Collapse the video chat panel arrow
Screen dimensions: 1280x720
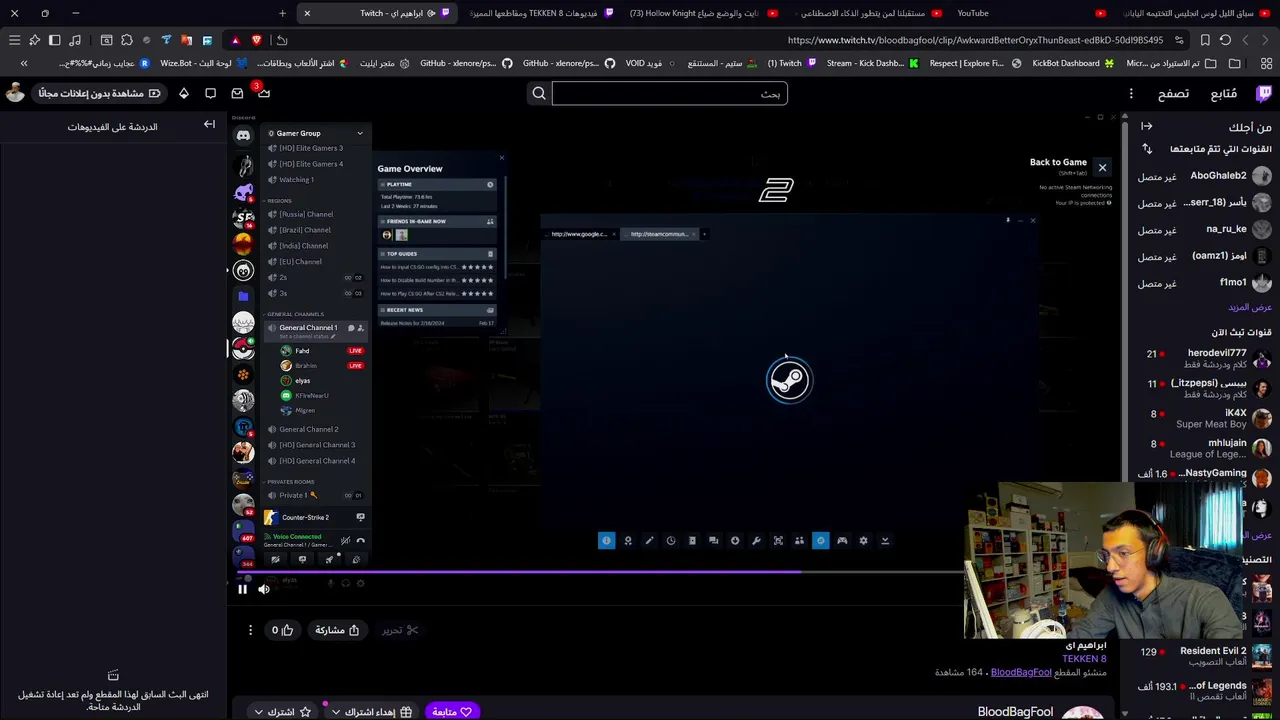[210, 124]
